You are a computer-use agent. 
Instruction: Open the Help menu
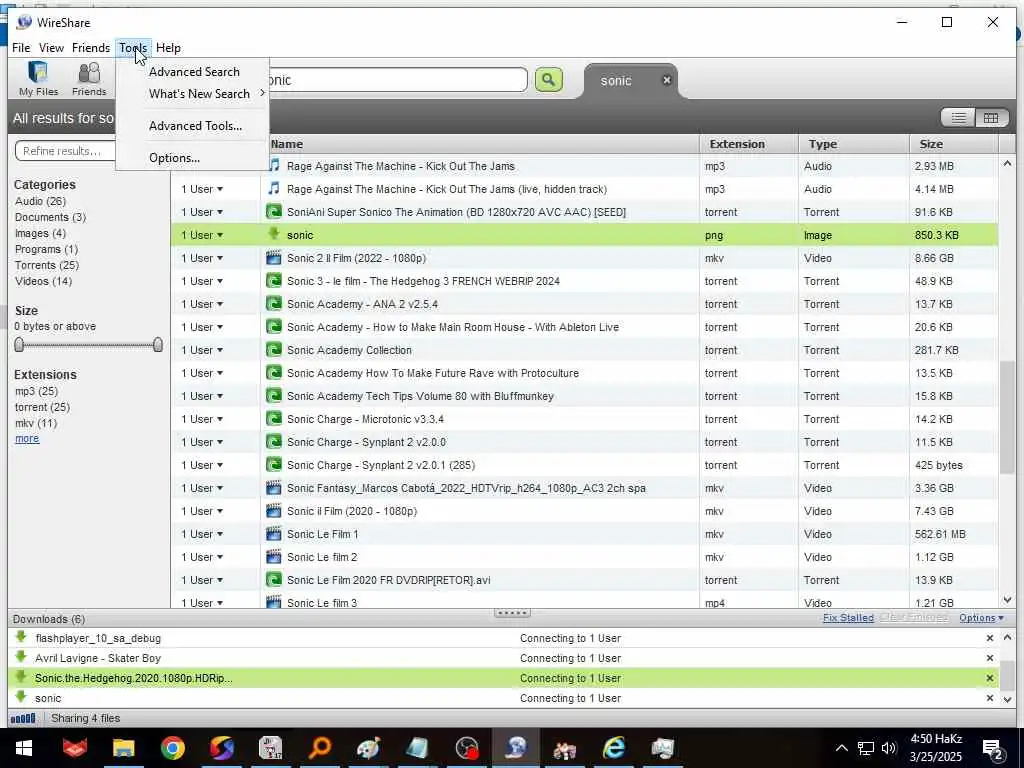pyautogui.click(x=168, y=48)
